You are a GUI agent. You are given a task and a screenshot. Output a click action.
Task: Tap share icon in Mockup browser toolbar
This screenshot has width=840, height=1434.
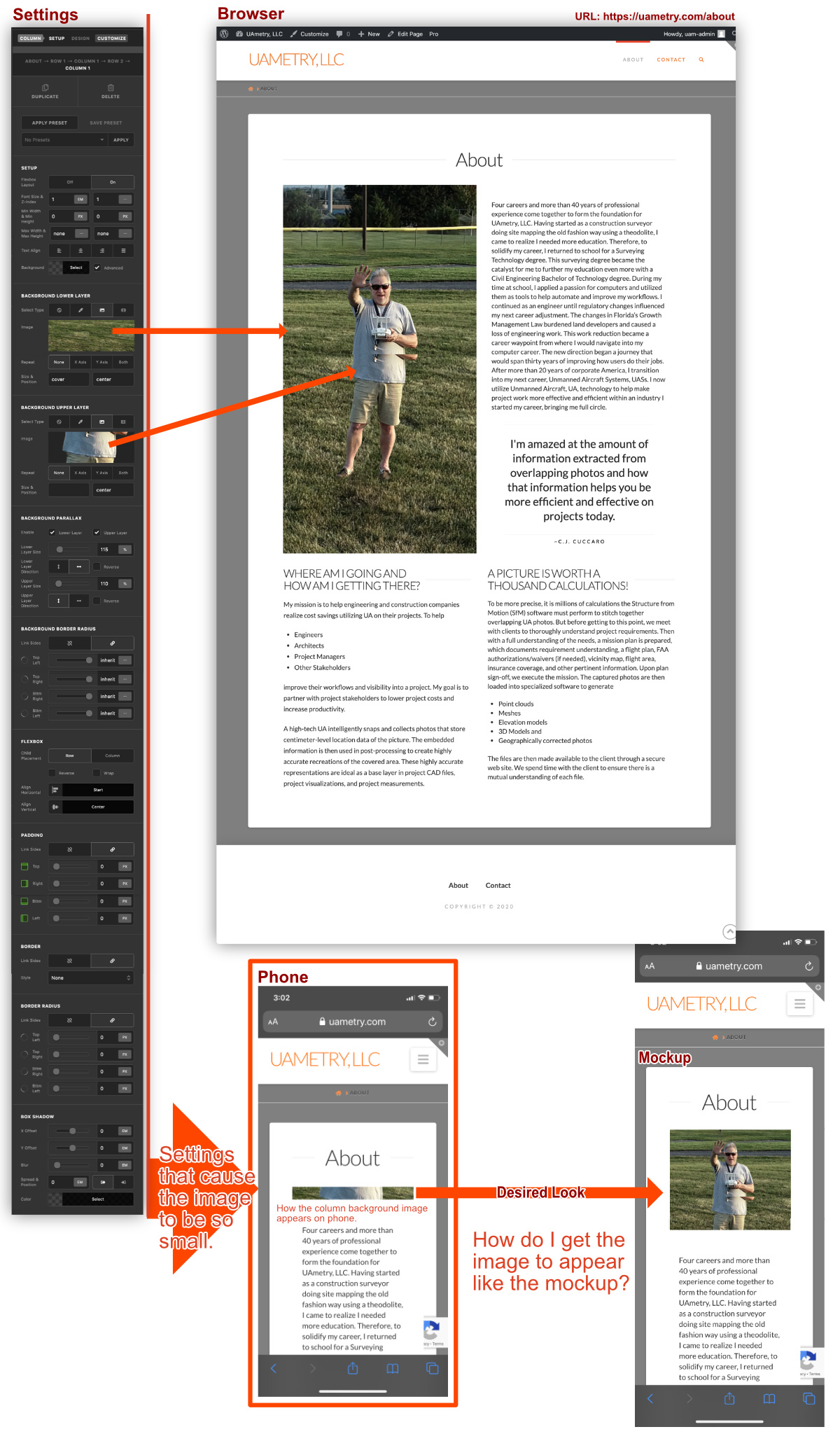pyautogui.click(x=729, y=1398)
